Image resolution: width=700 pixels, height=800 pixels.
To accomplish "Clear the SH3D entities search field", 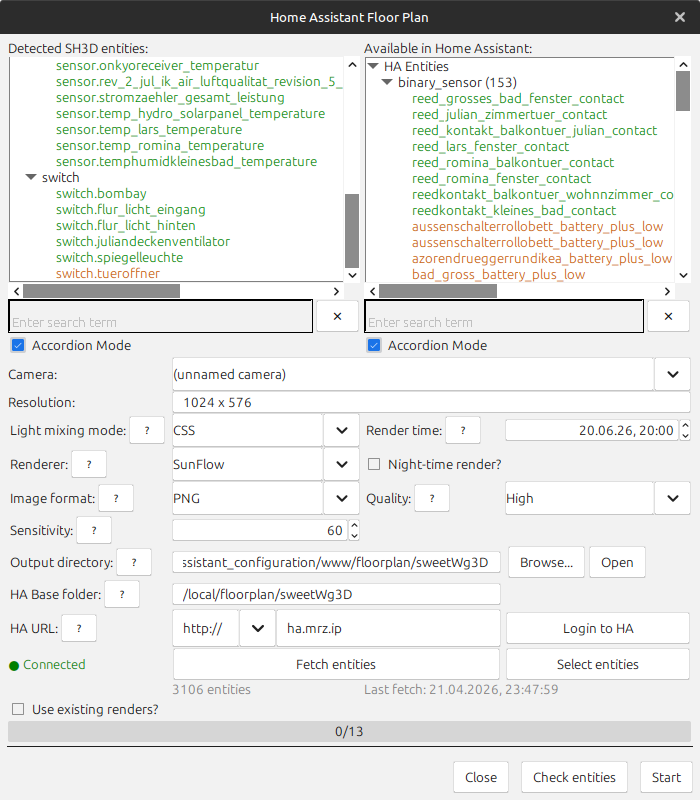I will [337, 316].
